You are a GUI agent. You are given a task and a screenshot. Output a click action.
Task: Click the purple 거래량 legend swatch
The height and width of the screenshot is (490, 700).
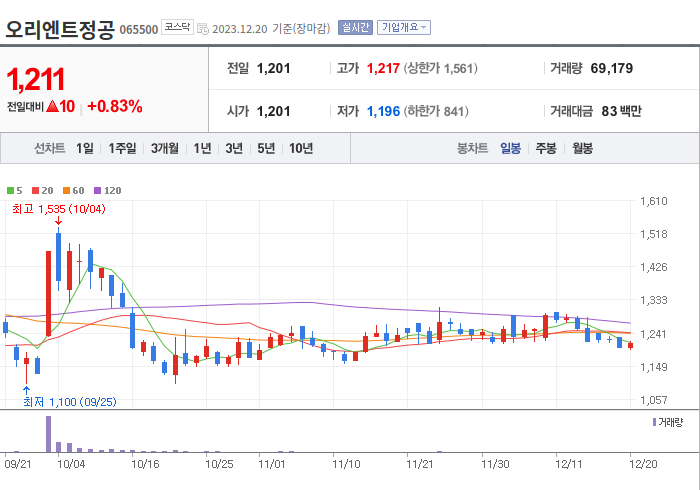654,422
